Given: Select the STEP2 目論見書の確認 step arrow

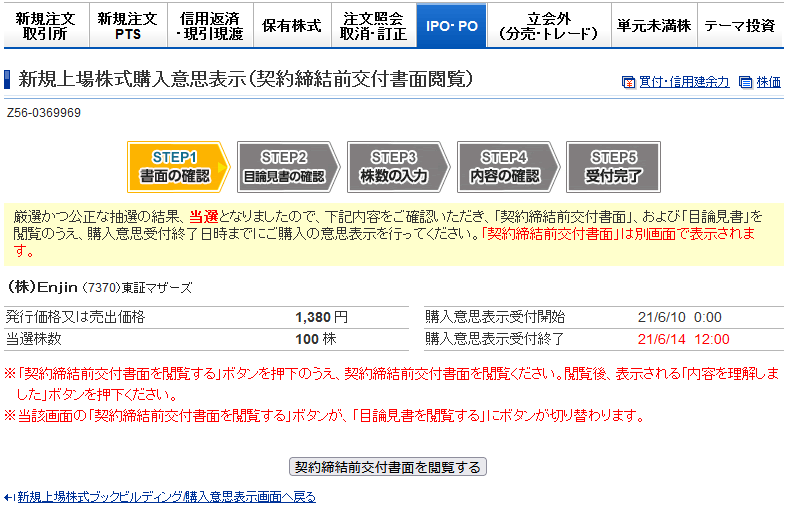Looking at the screenshot, I should 285,167.
